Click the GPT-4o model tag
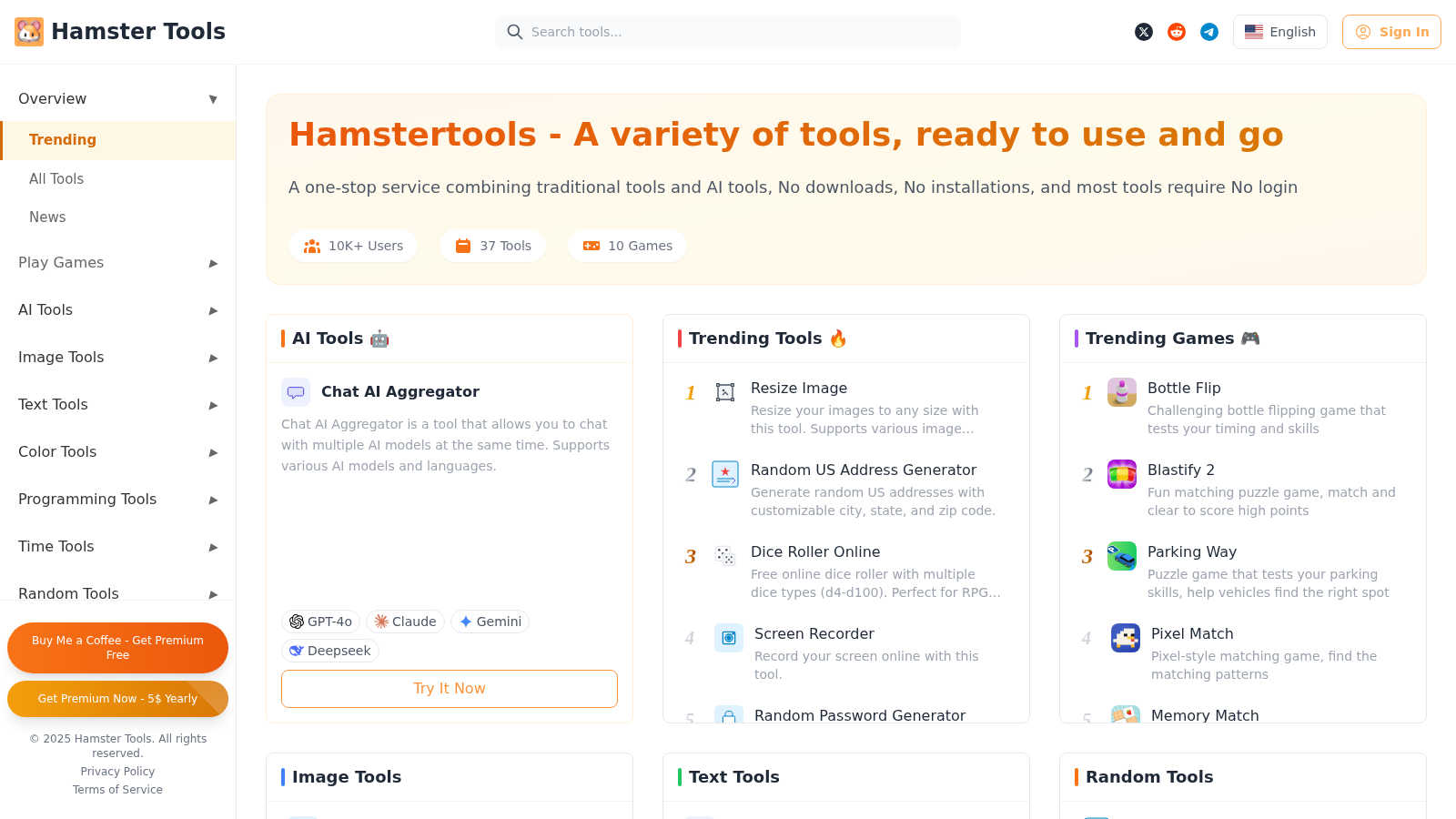The width and height of the screenshot is (1456, 819). click(x=320, y=622)
